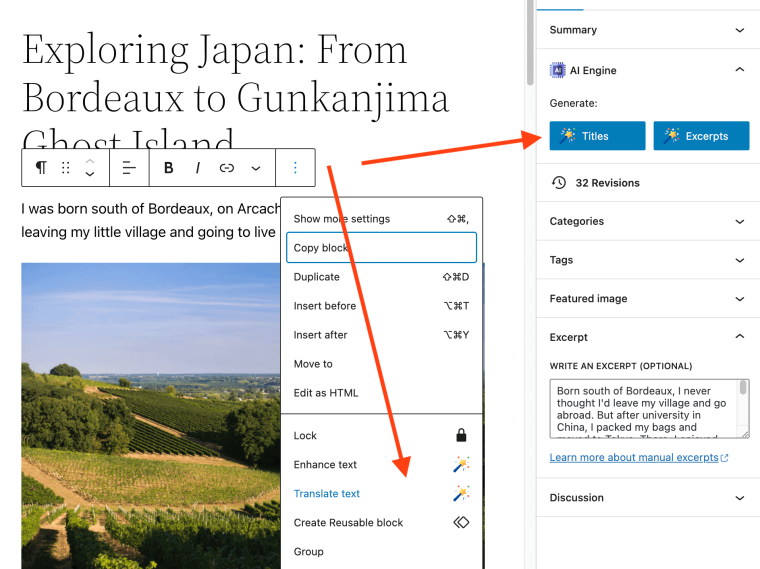Select Edit as HTML option
The width and height of the screenshot is (760, 569).
(x=381, y=393)
